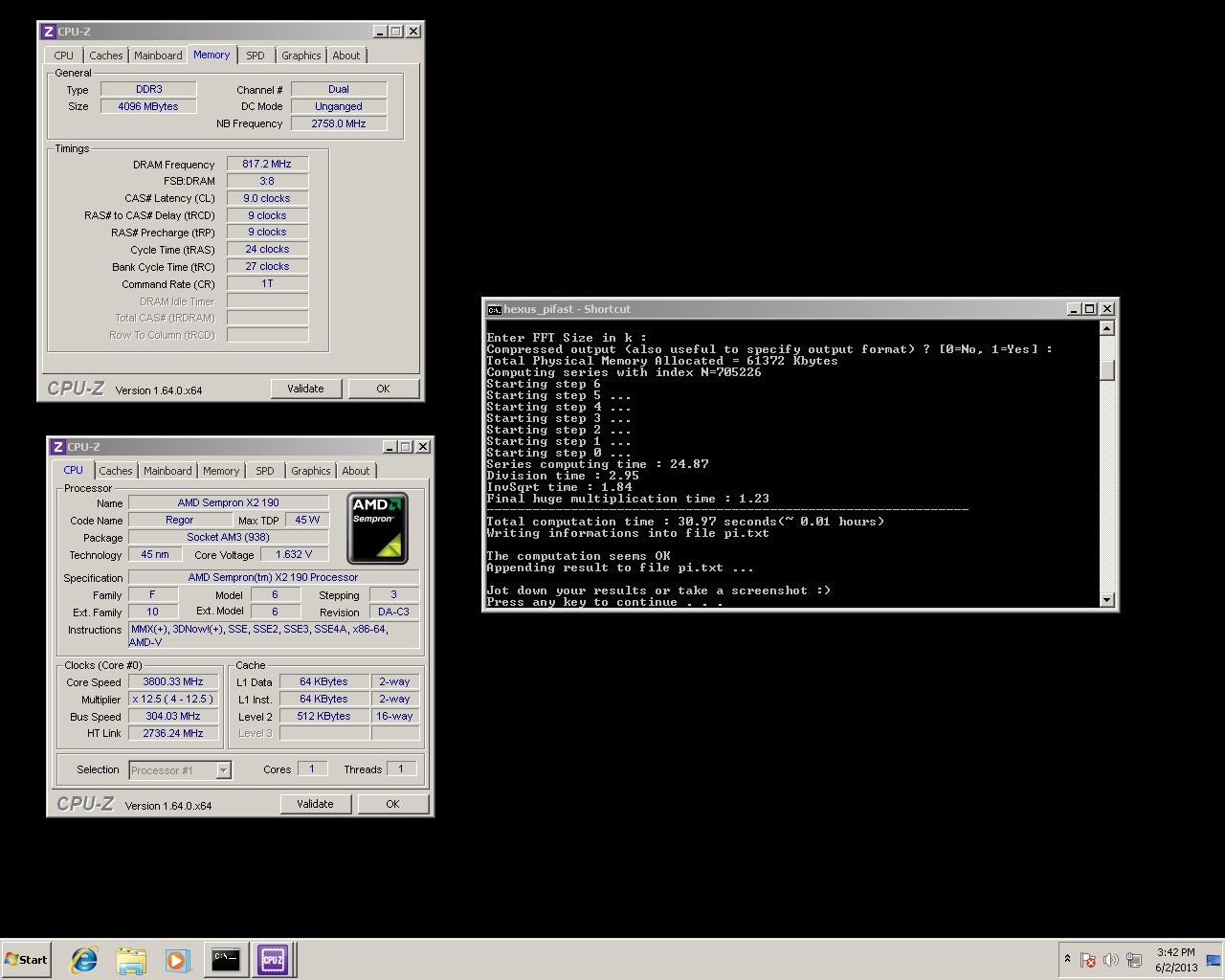This screenshot has width=1225, height=980.
Task: Switch to CPU tab in upper CPU-Z window
Action: pyautogui.click(x=64, y=56)
